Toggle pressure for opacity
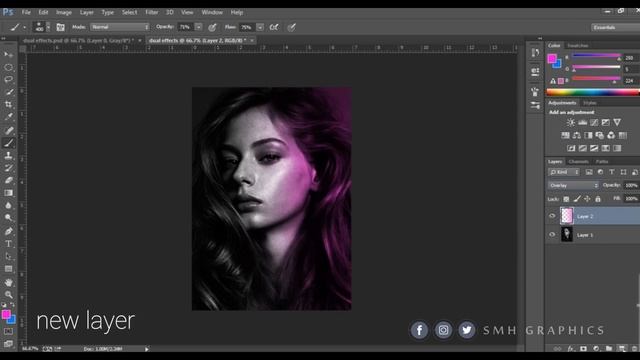Viewport: 640px width, 360px height. [x=212, y=27]
